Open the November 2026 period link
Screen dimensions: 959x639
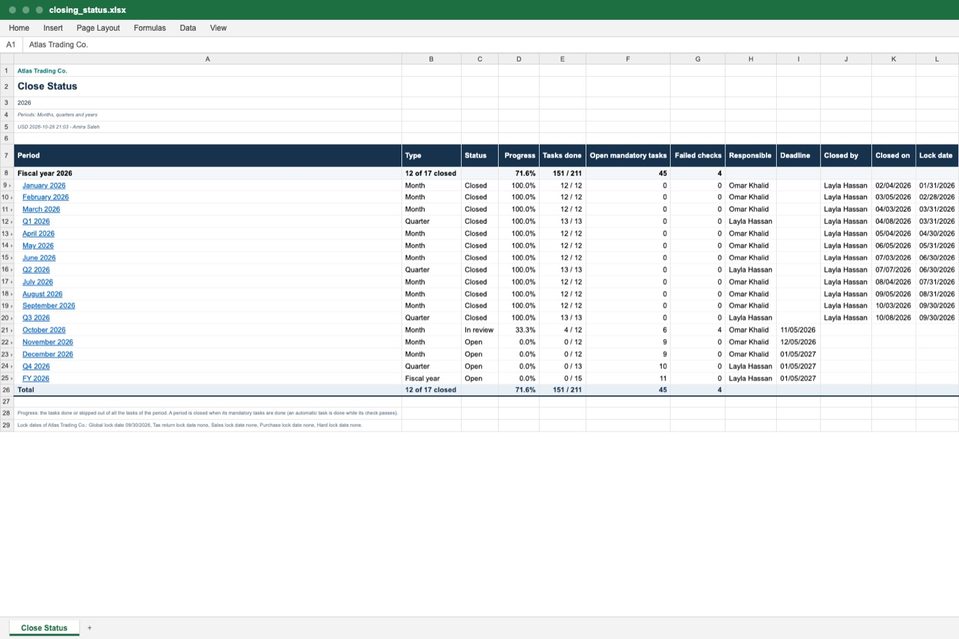pos(48,342)
